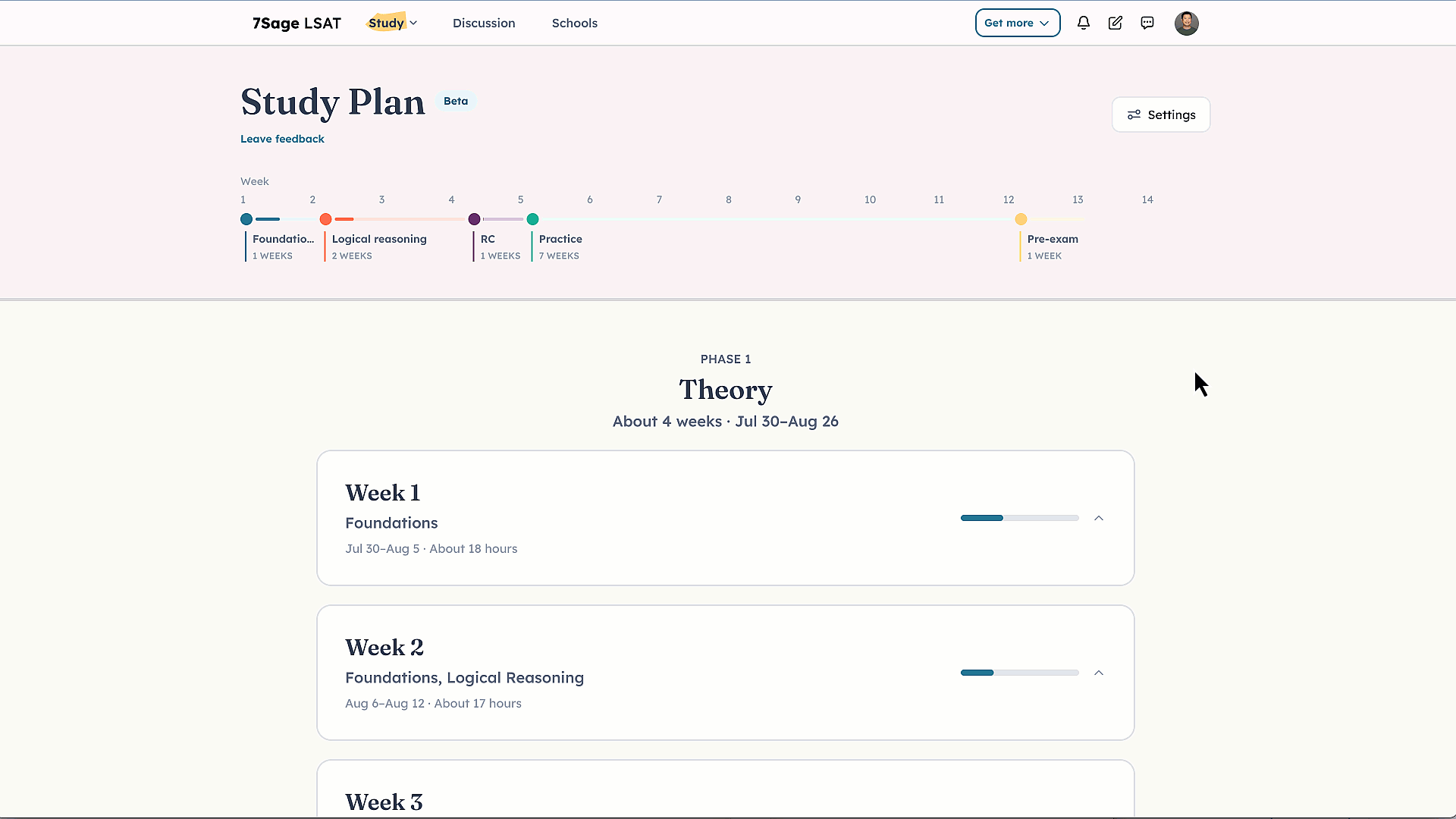Screen dimensions: 1456x819
Task: Open Study Plan Settings
Action: pyautogui.click(x=1161, y=115)
